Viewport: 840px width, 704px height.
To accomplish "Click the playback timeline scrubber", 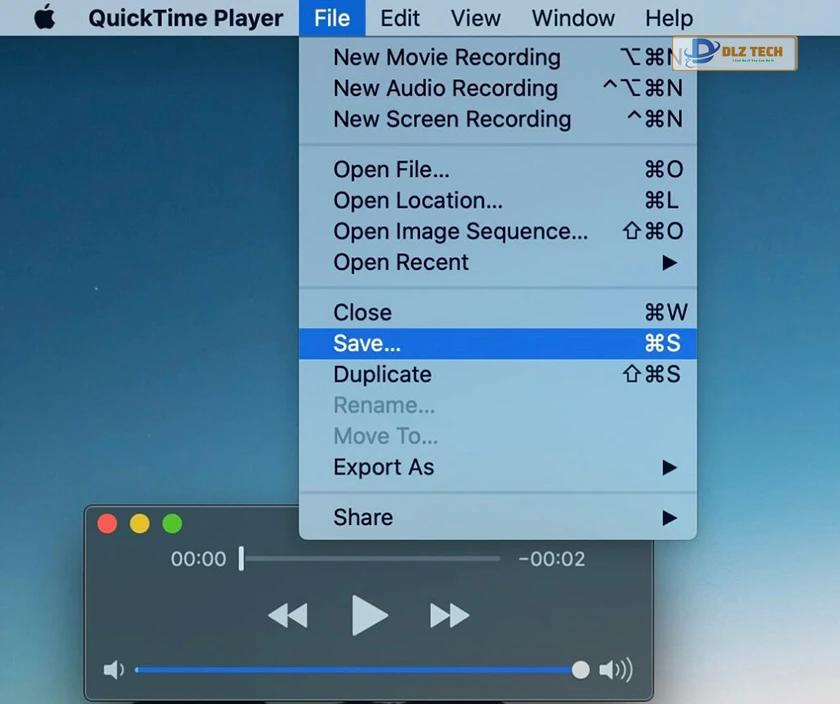I will (242, 558).
